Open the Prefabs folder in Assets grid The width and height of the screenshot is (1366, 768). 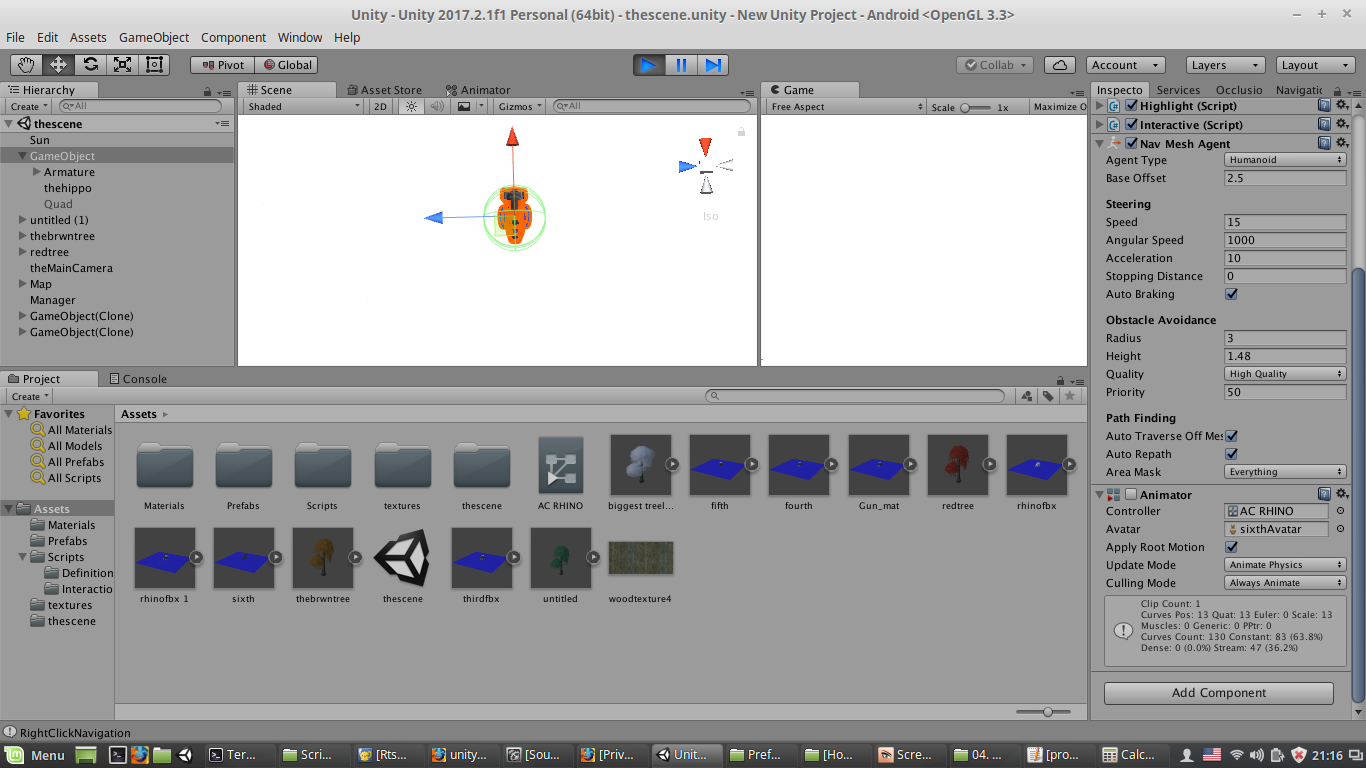[243, 473]
